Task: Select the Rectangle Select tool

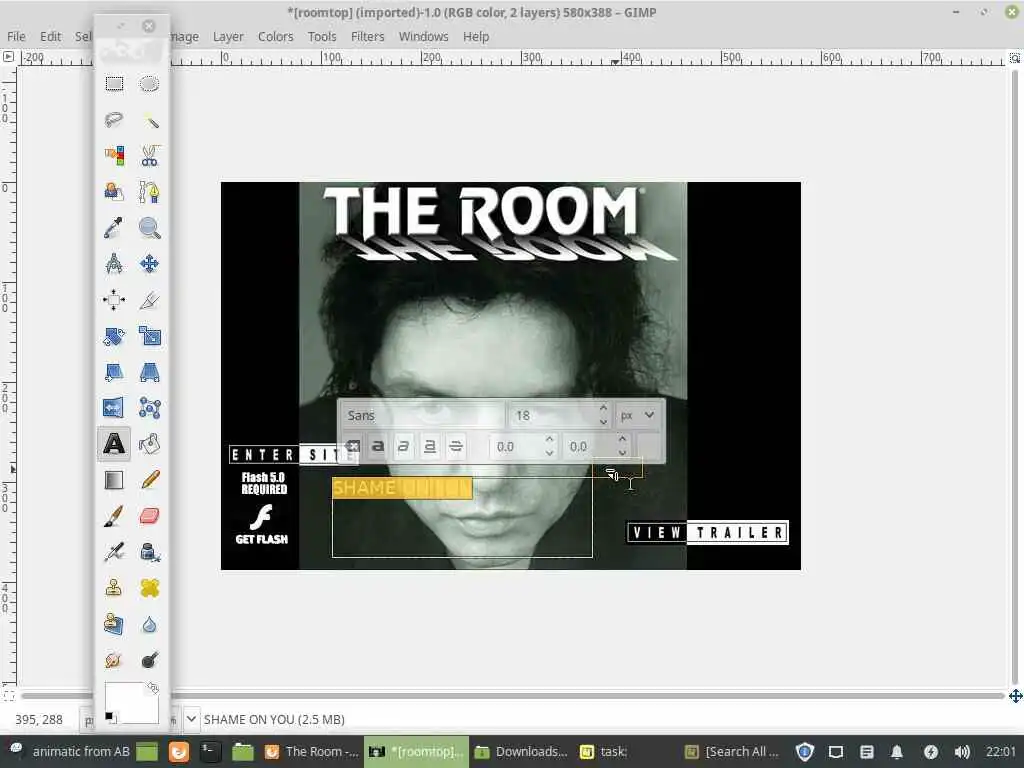Action: coord(114,84)
